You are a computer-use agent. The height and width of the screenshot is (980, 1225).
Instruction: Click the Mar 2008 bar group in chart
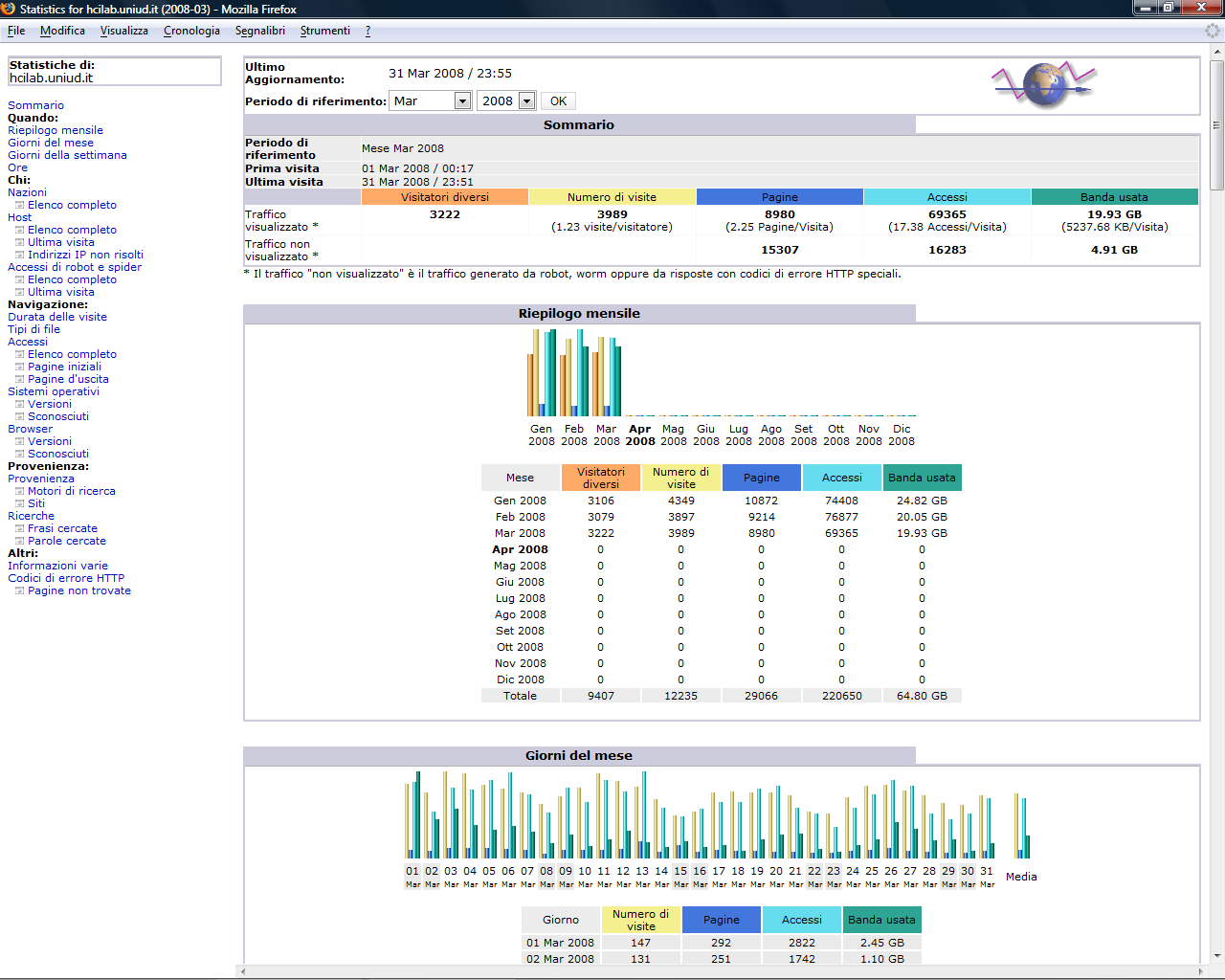[607, 377]
